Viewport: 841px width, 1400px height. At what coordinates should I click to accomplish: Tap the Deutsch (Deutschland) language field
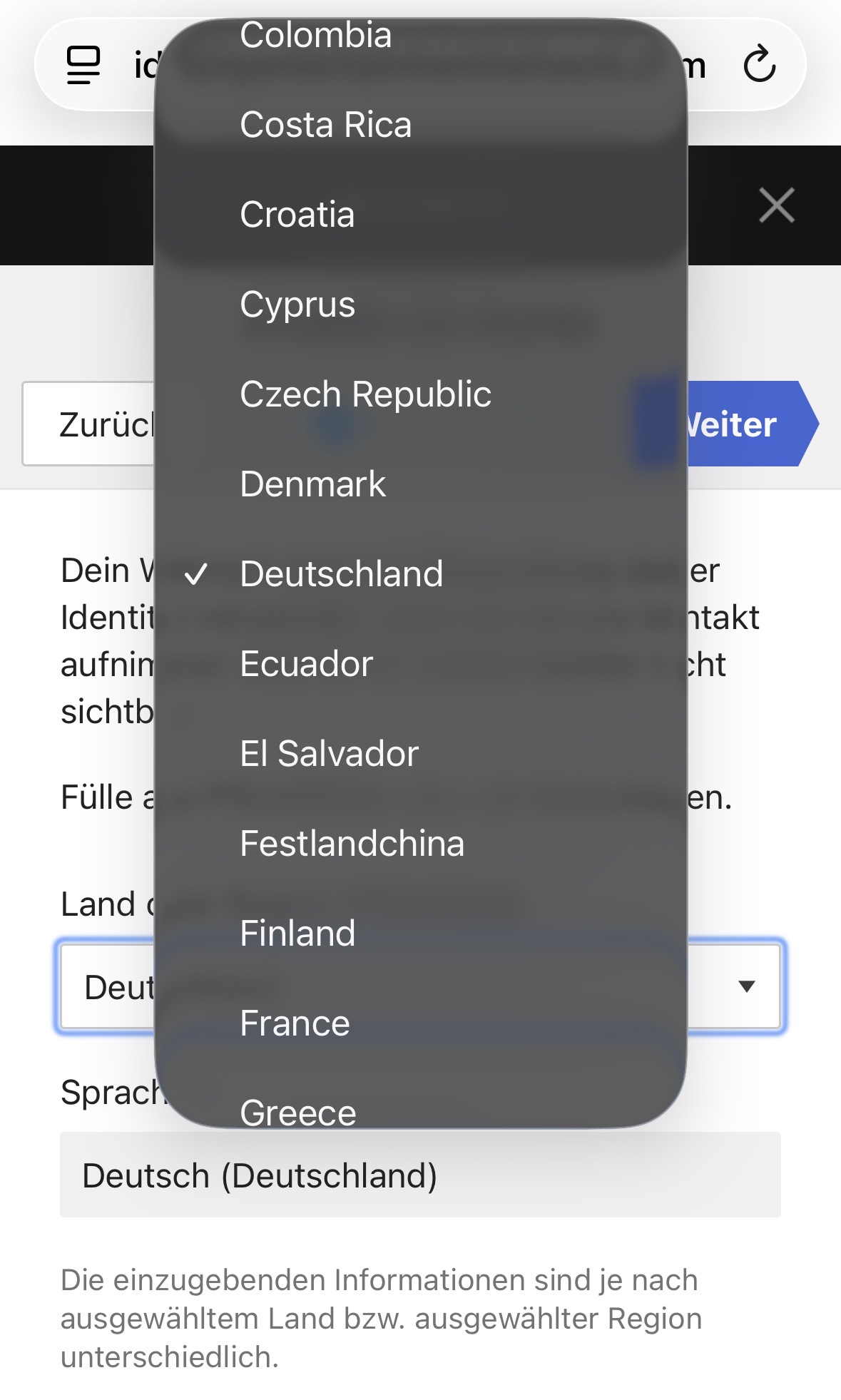420,1175
